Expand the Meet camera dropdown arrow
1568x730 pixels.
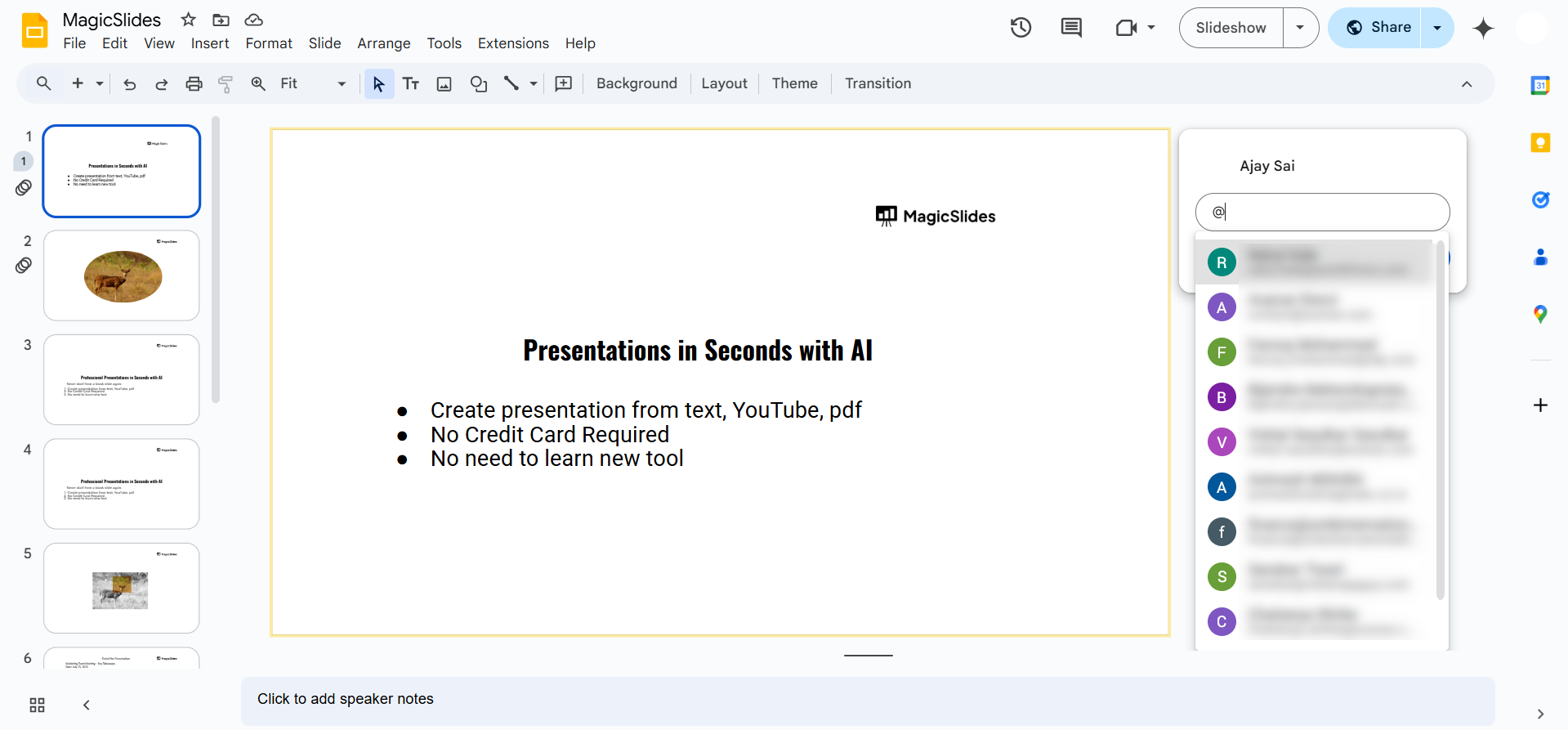(x=1151, y=28)
